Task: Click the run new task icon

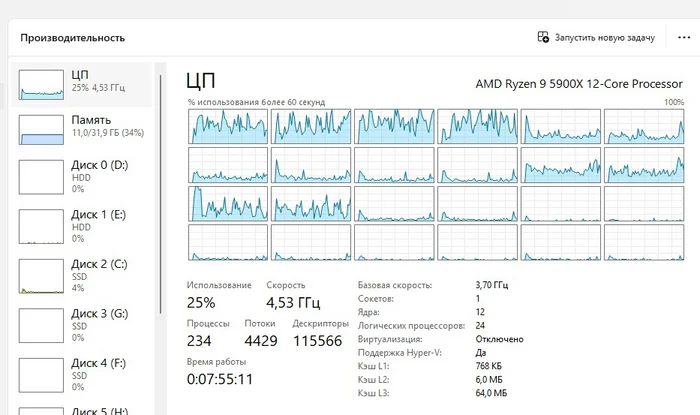Action: point(543,37)
